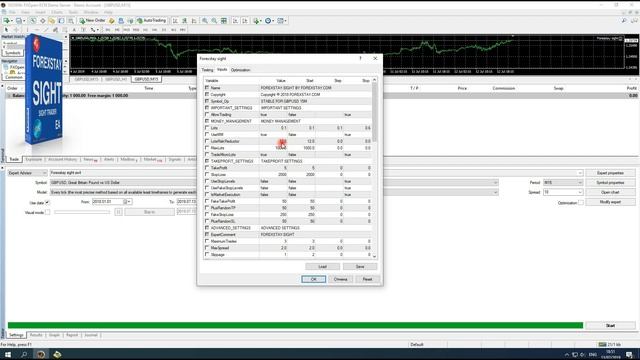Image resolution: width=640 pixels, height=360 pixels.
Task: Click the candlestick chart type icon
Action: click(184, 21)
